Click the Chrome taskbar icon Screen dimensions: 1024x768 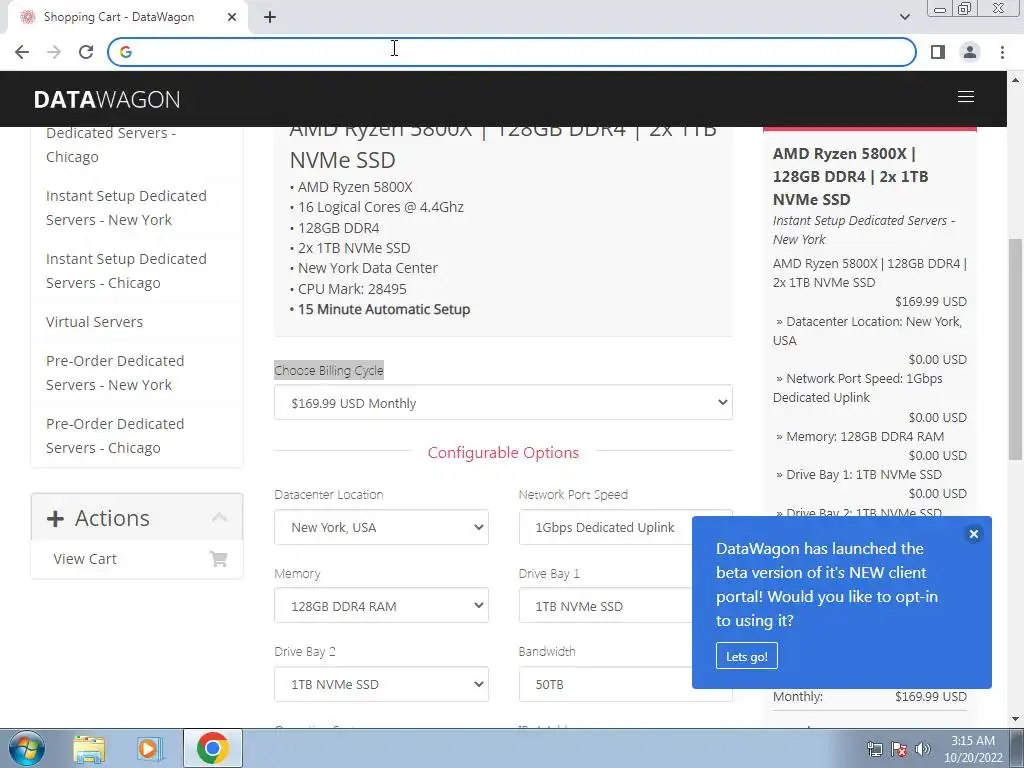tap(212, 748)
